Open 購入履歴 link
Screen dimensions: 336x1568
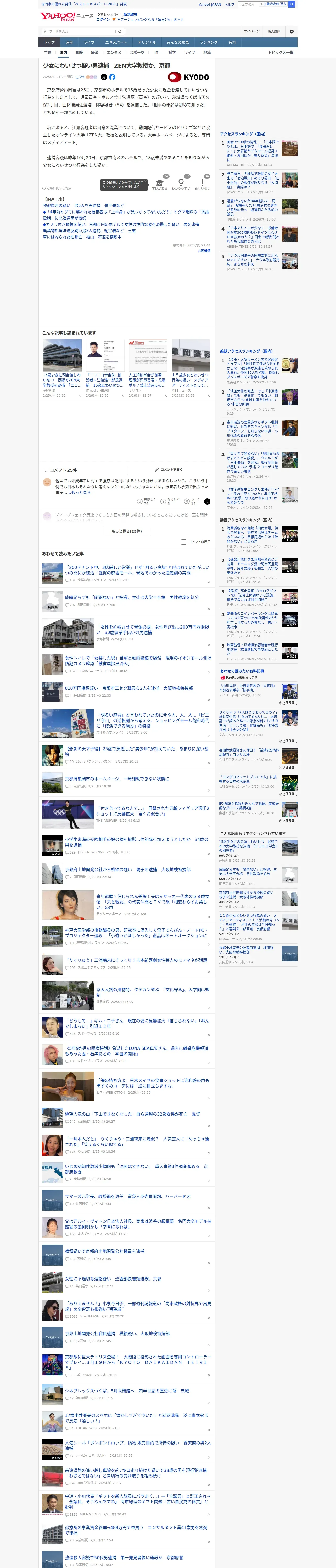[x=274, y=32]
